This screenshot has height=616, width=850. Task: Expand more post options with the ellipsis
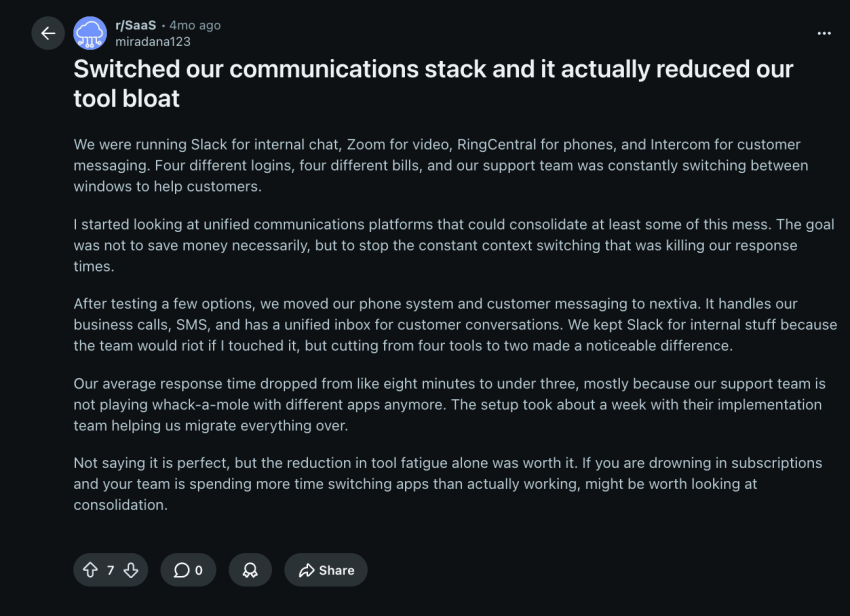coord(824,33)
